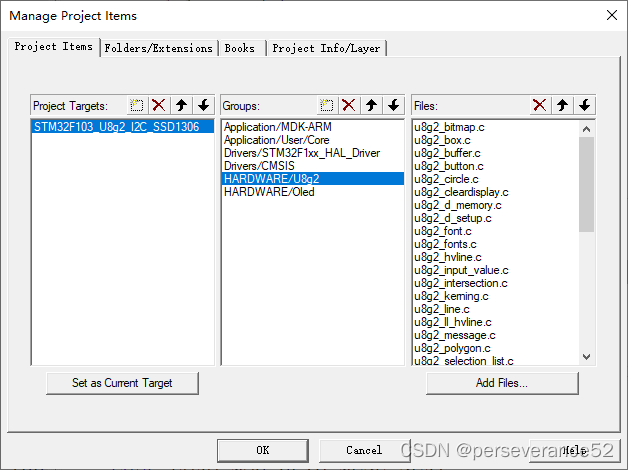Move selected group up
The width and height of the screenshot is (628, 470).
(x=371, y=106)
